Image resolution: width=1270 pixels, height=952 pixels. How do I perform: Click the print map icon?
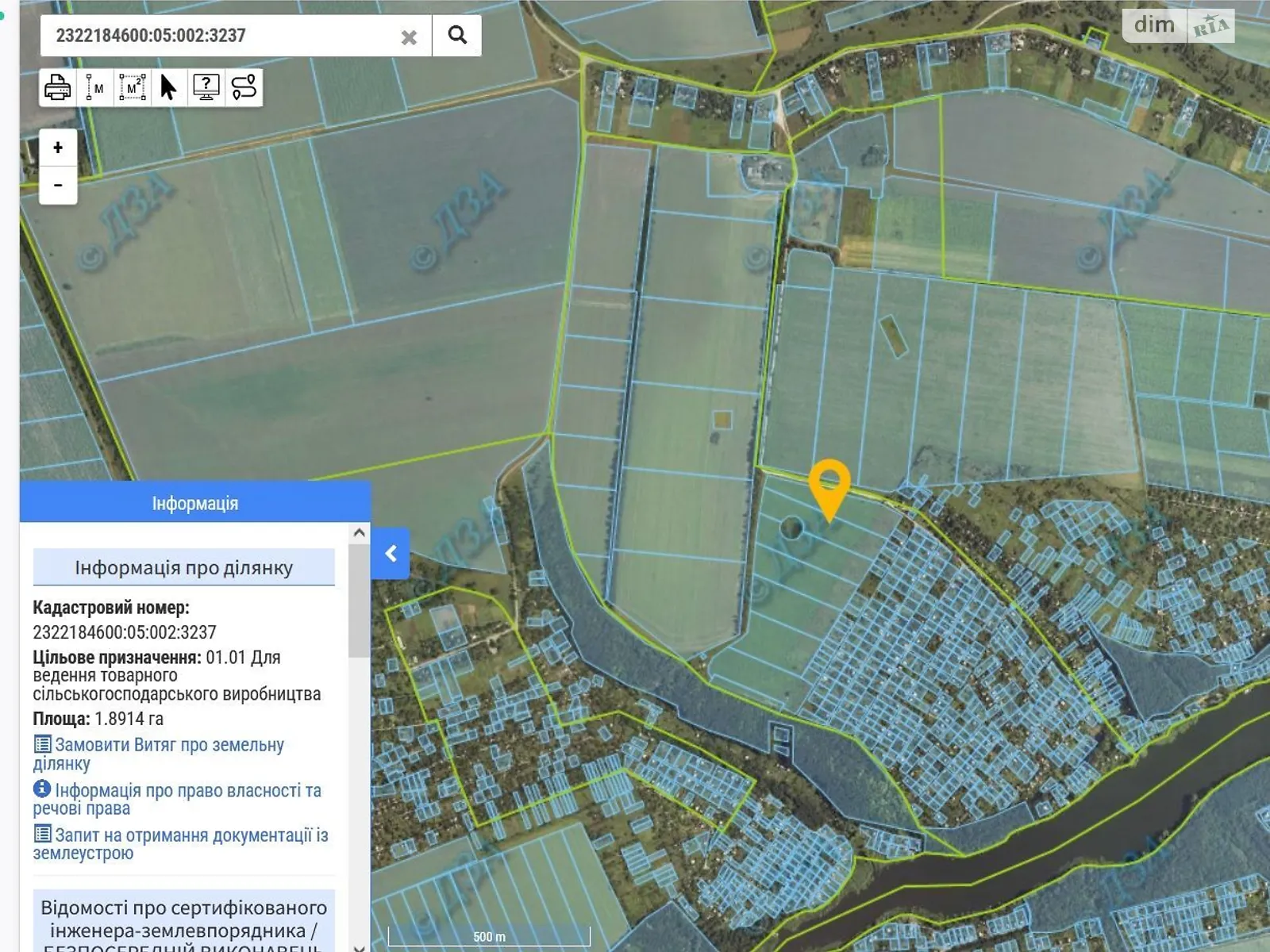coord(57,87)
